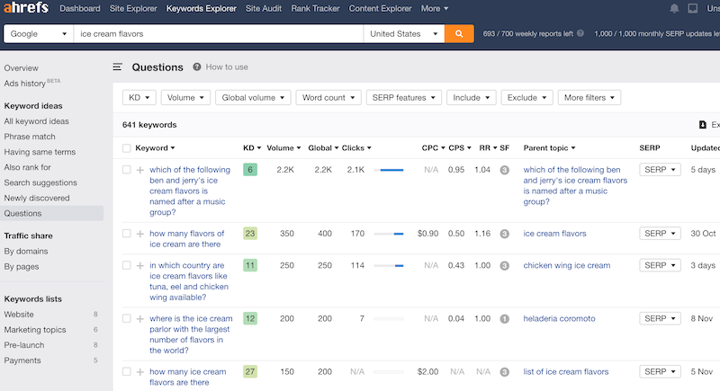Viewport: 720px width, 391px height.
Task: Open the Global volume filter dropdown
Action: (x=253, y=97)
